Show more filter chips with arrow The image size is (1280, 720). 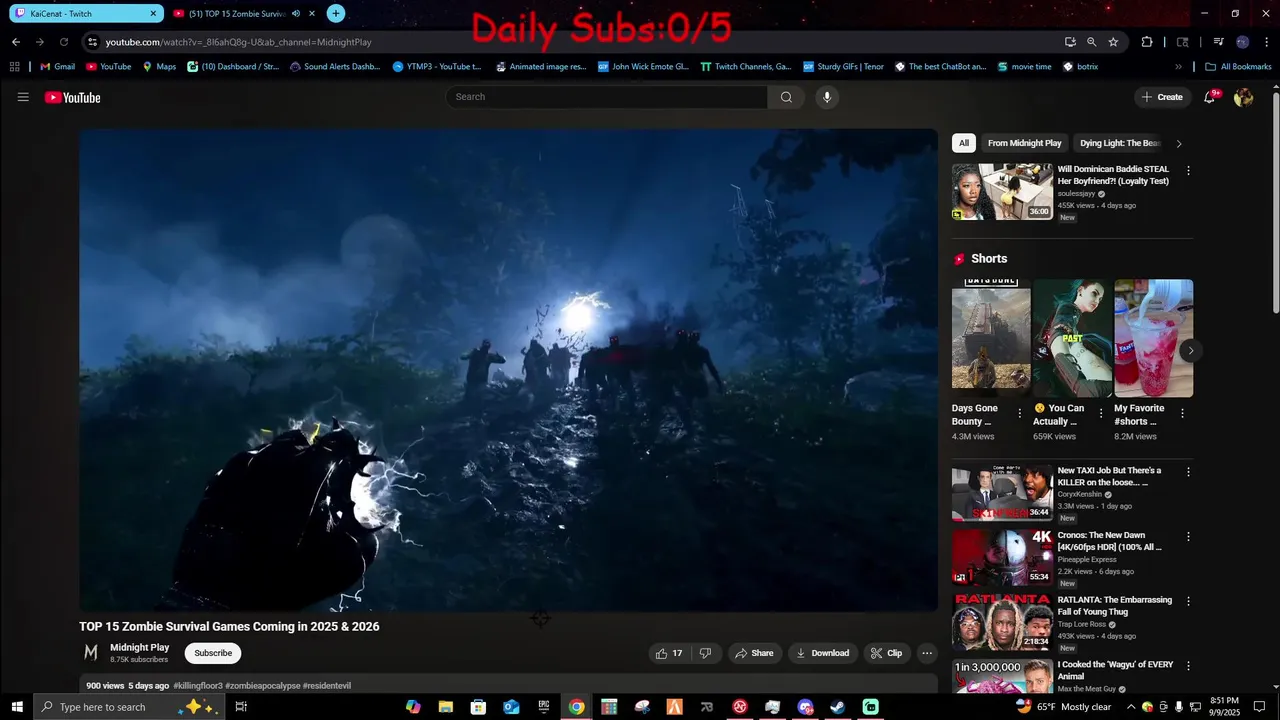point(1179,143)
